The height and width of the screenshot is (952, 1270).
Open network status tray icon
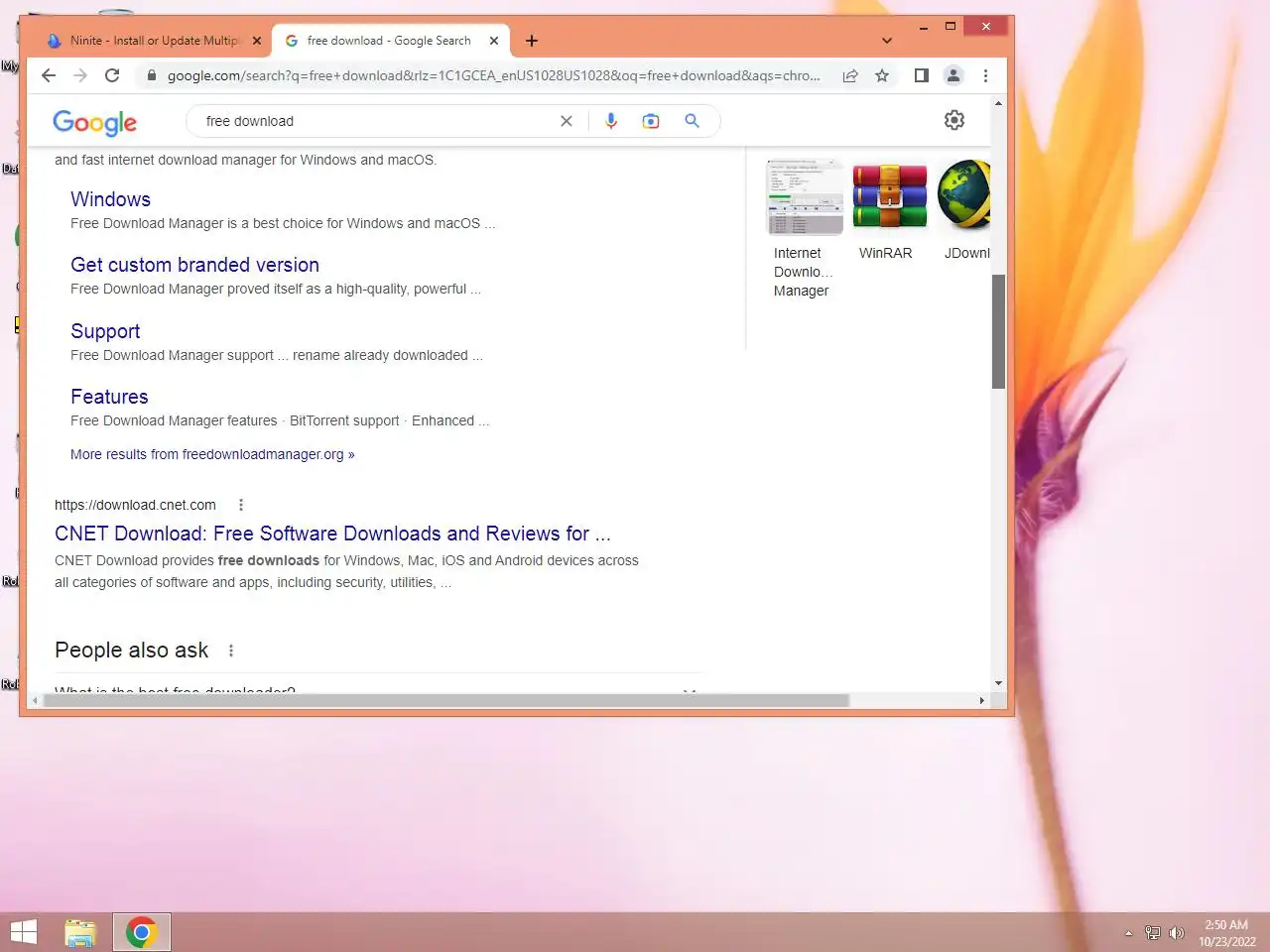point(1152,933)
